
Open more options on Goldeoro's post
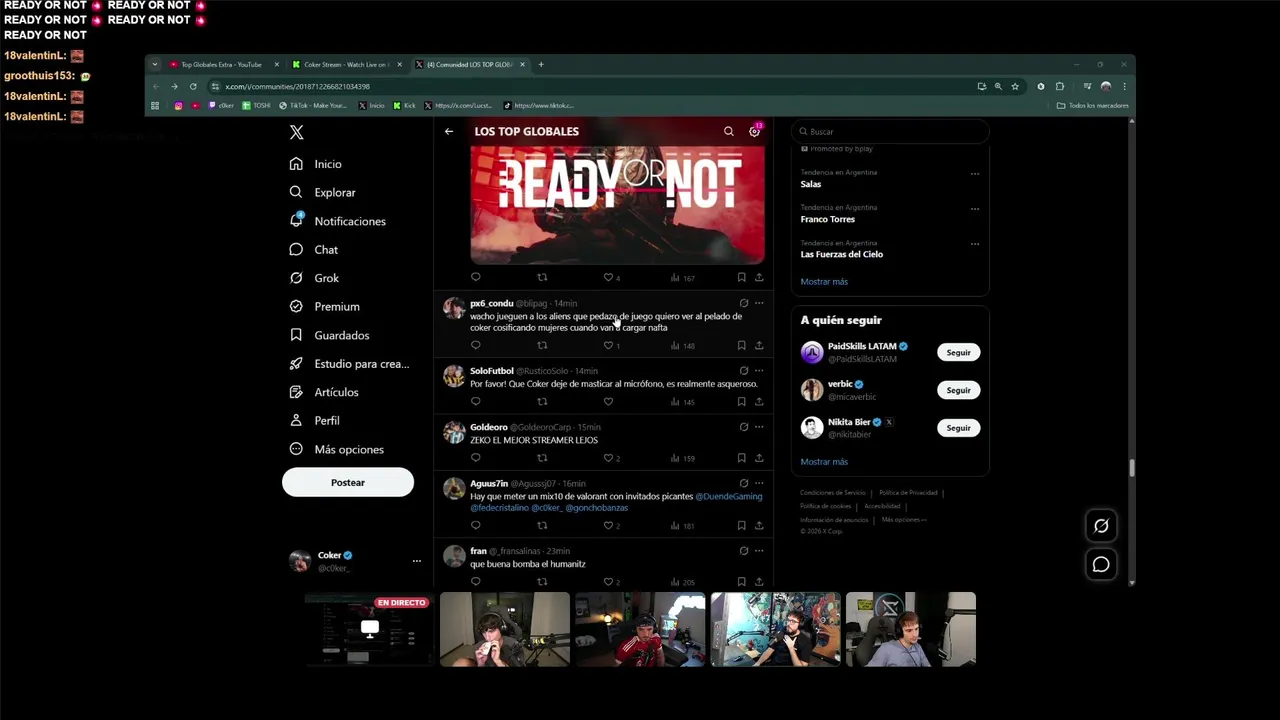pos(759,427)
